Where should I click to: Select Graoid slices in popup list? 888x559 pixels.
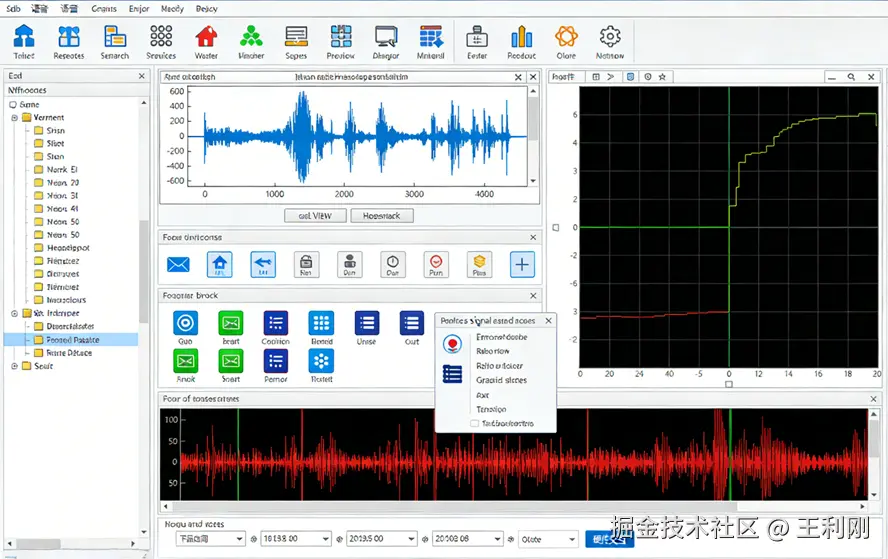[x=501, y=380]
